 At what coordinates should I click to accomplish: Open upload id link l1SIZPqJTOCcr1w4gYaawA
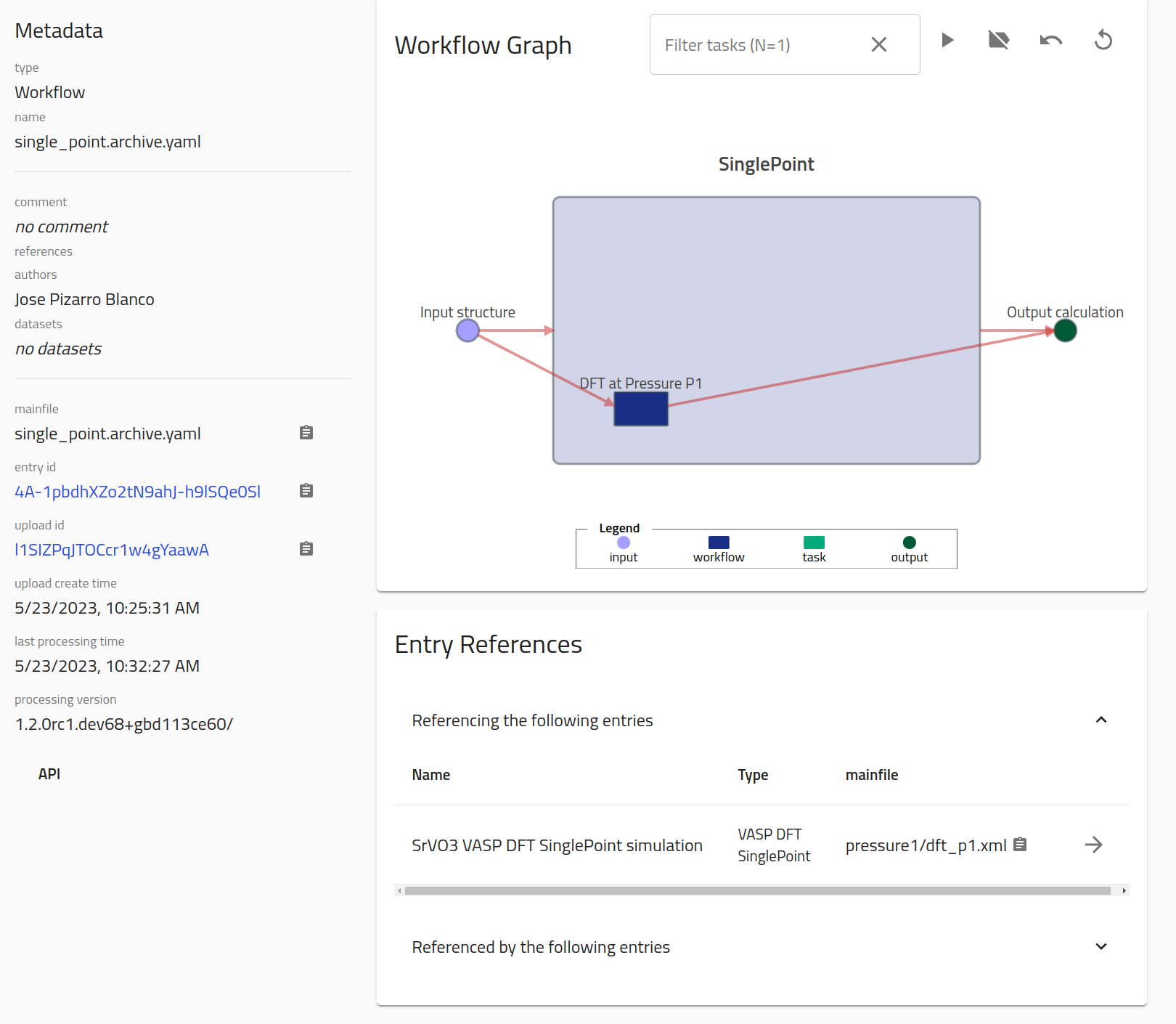(112, 550)
